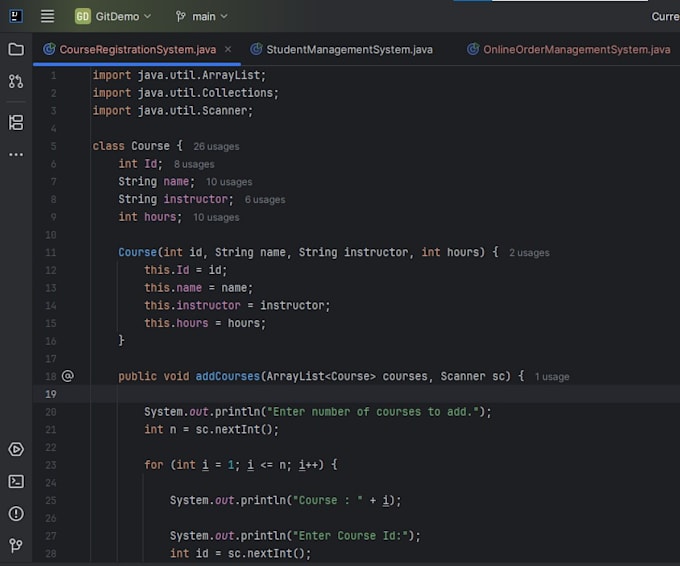This screenshot has height=566, width=680.
Task: Click the 2 usages hint on constructor
Action: (x=529, y=253)
